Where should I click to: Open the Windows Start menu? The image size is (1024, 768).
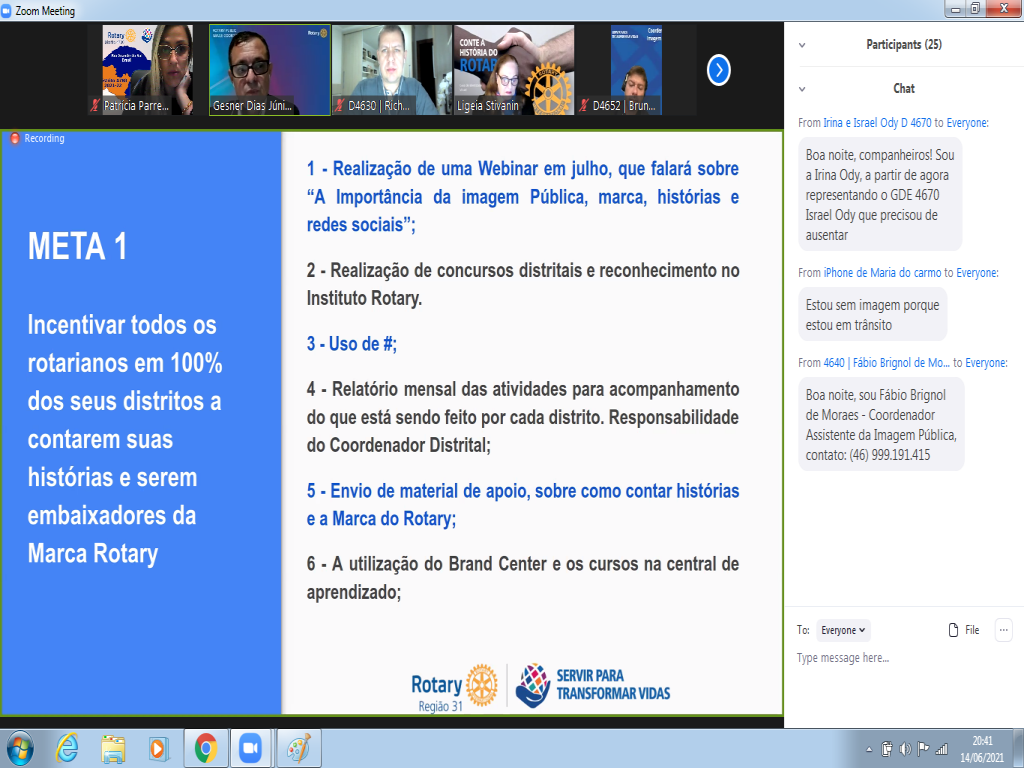click(20, 748)
